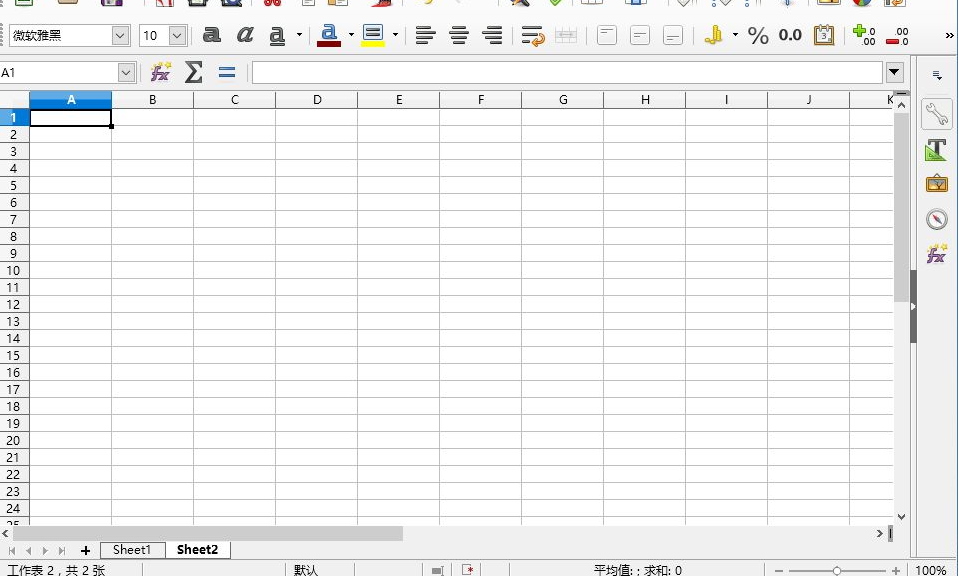Screen dimensions: 958x578
Task: Toggle wrap text in cell
Action: (533, 35)
